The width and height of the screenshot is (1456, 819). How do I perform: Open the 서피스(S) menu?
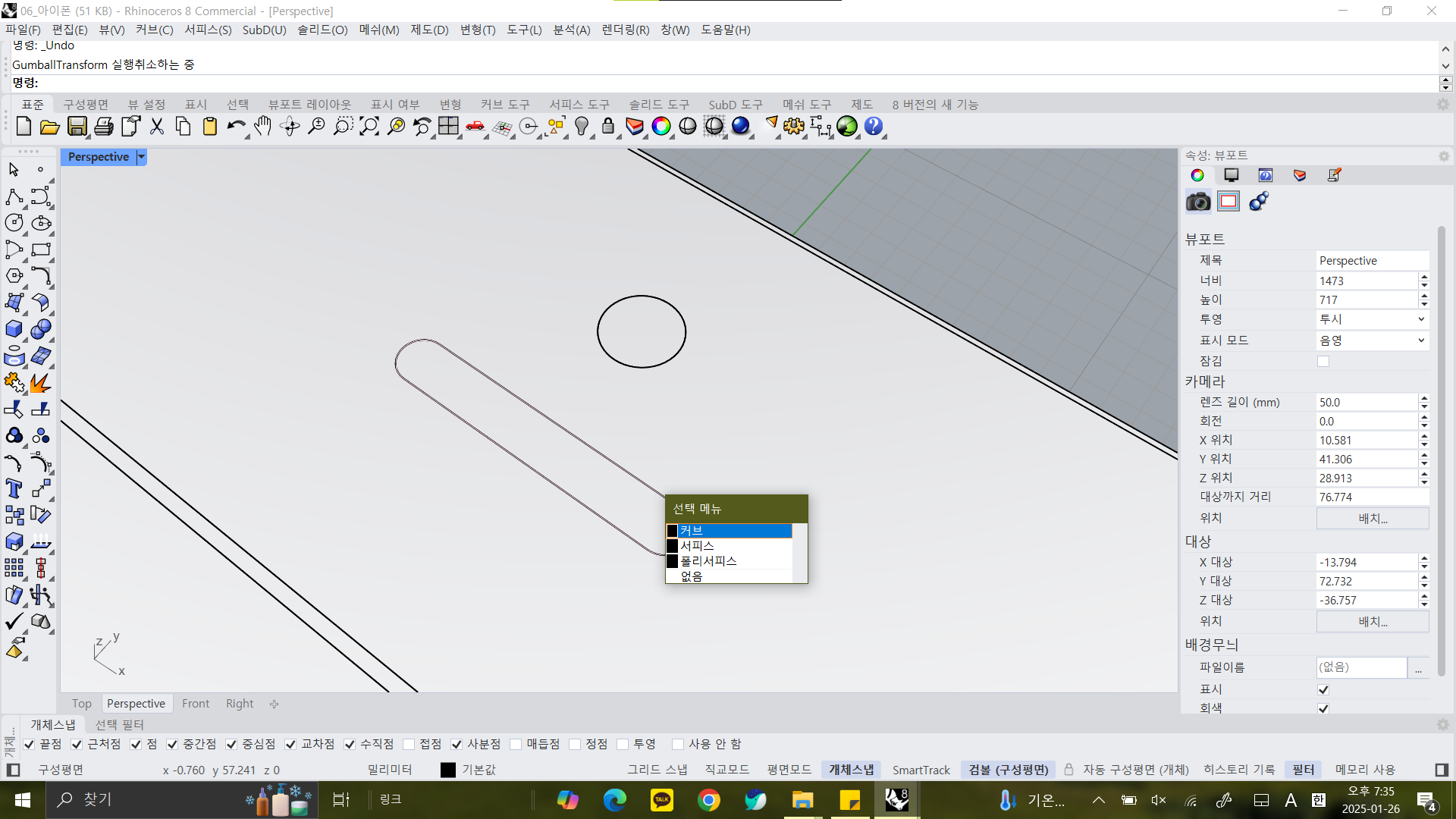tap(208, 30)
